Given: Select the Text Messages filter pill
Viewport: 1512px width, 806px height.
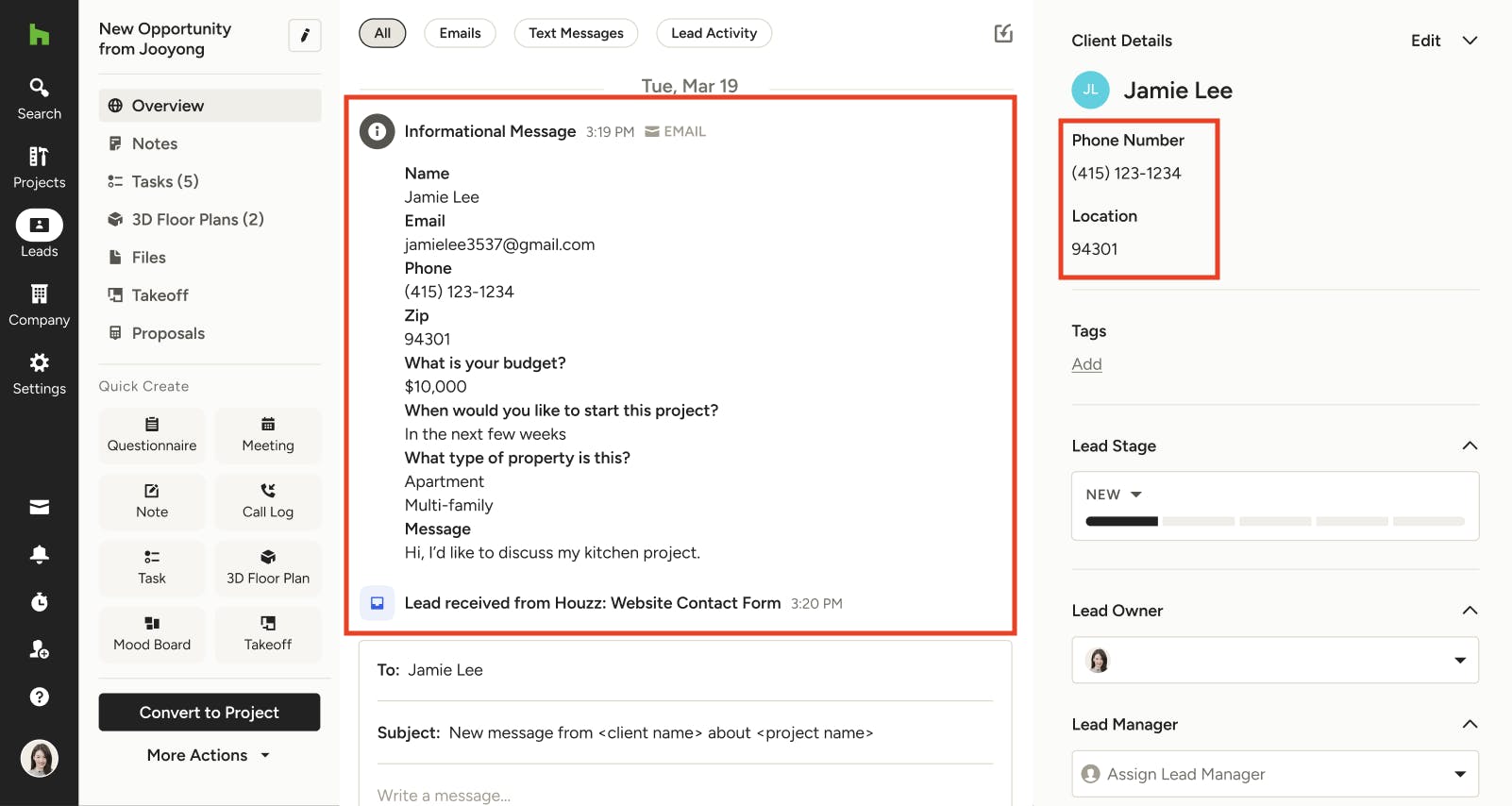Looking at the screenshot, I should pos(576,33).
